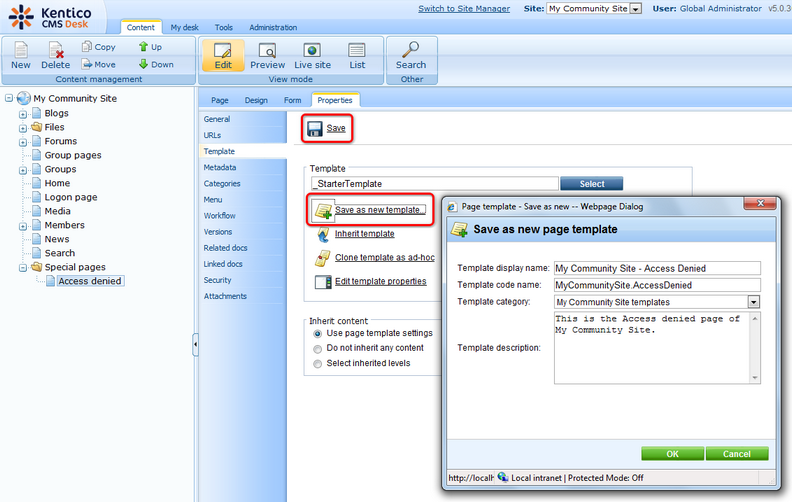Click the Cancel button in dialog

coord(737,454)
